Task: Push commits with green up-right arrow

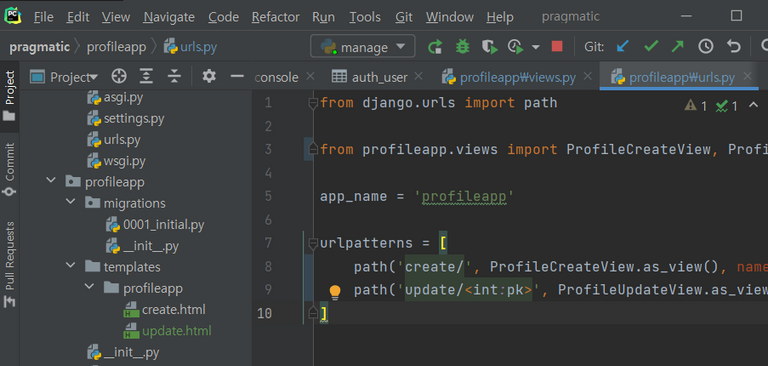Action: [677, 47]
